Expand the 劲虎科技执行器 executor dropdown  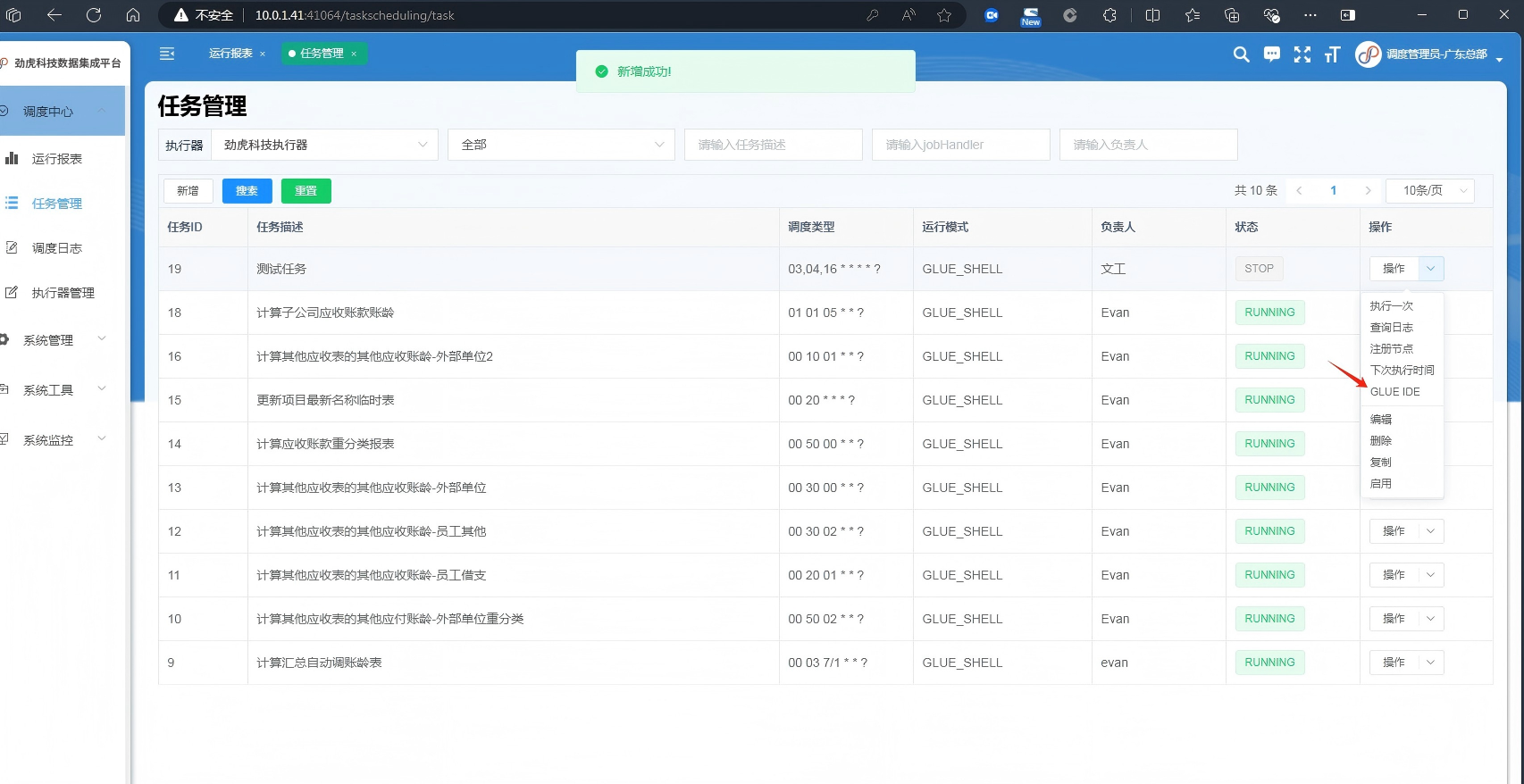pyautogui.click(x=324, y=145)
